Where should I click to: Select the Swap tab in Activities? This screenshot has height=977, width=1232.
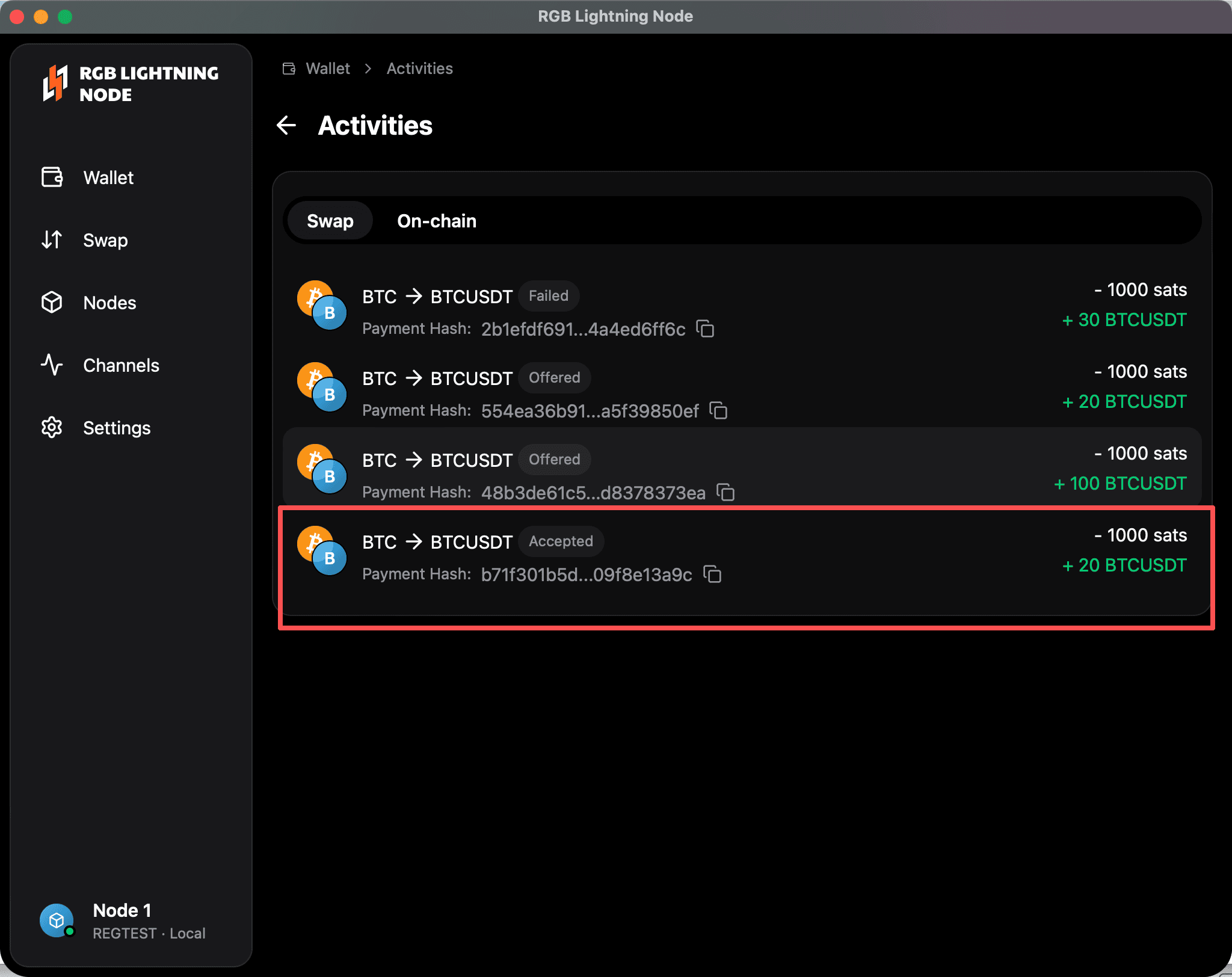(330, 221)
